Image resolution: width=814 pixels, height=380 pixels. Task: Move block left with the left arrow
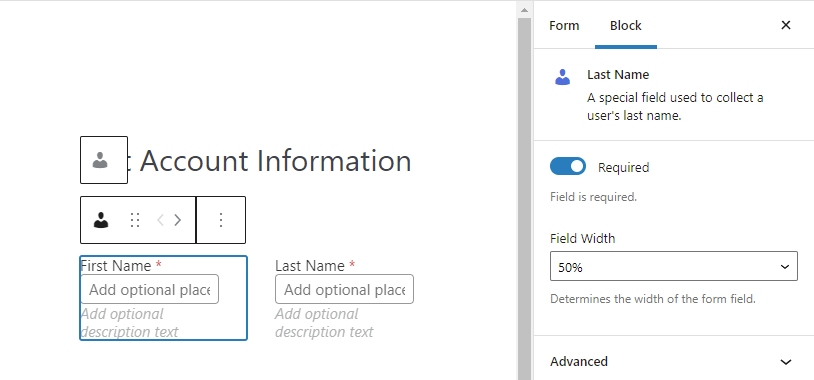[x=160, y=220]
